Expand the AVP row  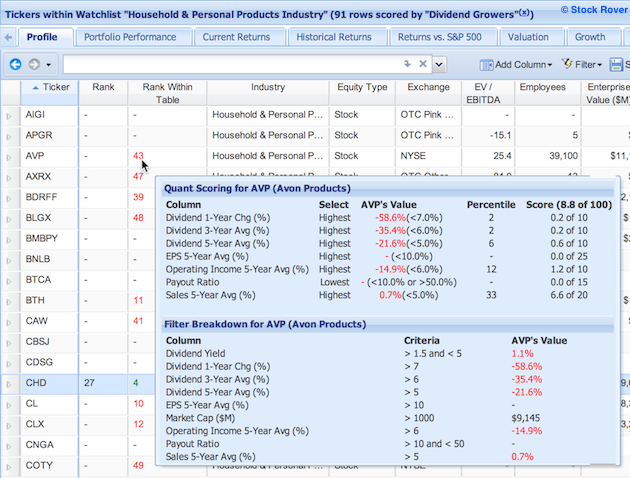pyautogui.click(x=9, y=157)
